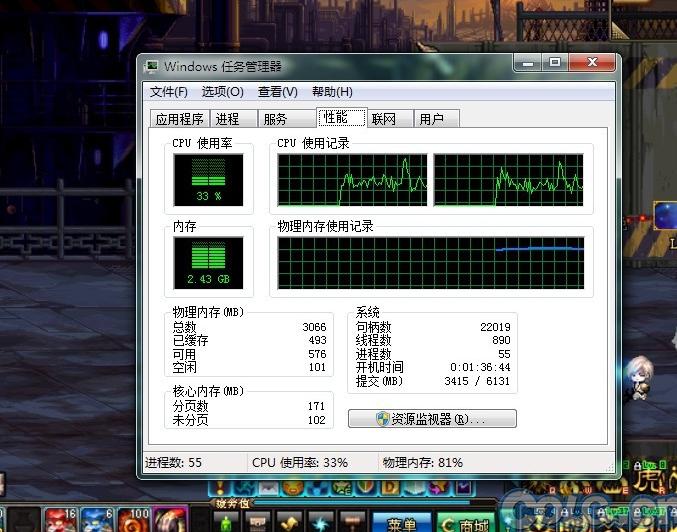Screen dimensions: 677x532
Task: Minimize the Task Manager window
Action: (x=528, y=63)
